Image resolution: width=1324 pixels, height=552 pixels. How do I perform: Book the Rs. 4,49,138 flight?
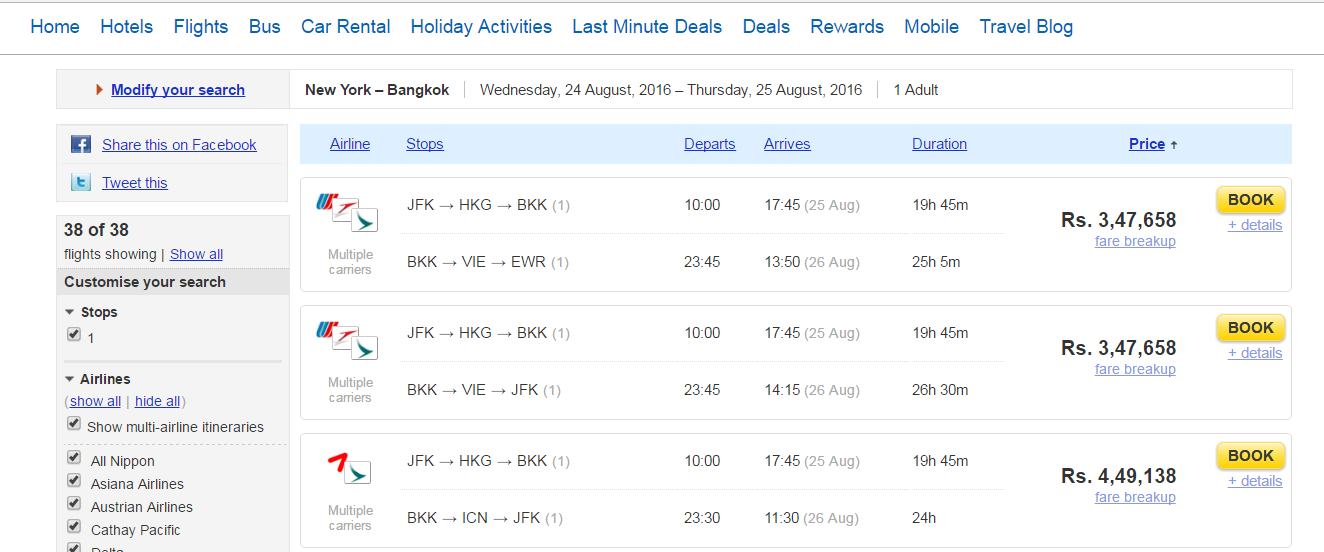tap(1251, 456)
